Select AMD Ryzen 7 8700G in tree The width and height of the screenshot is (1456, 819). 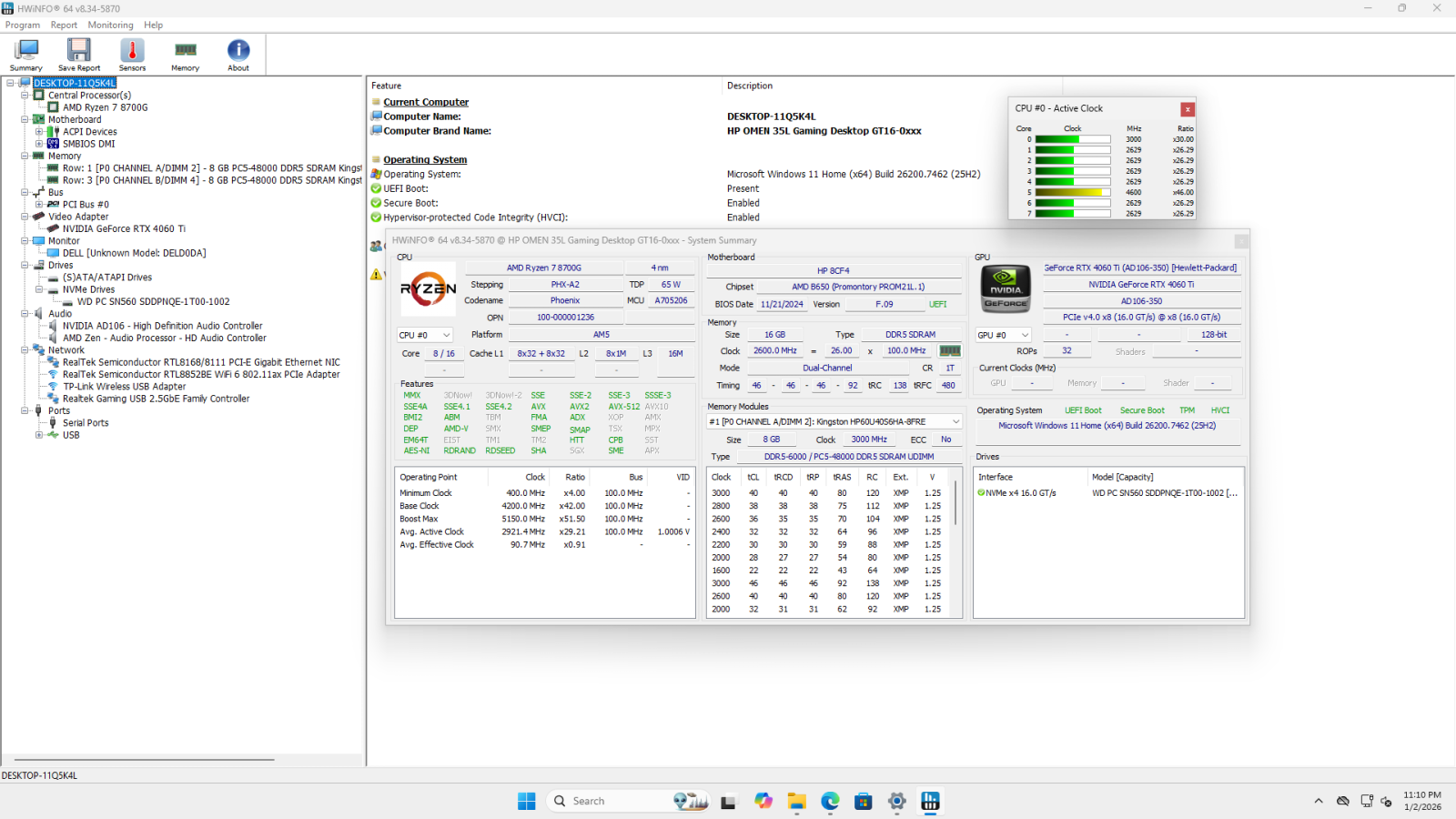105,107
